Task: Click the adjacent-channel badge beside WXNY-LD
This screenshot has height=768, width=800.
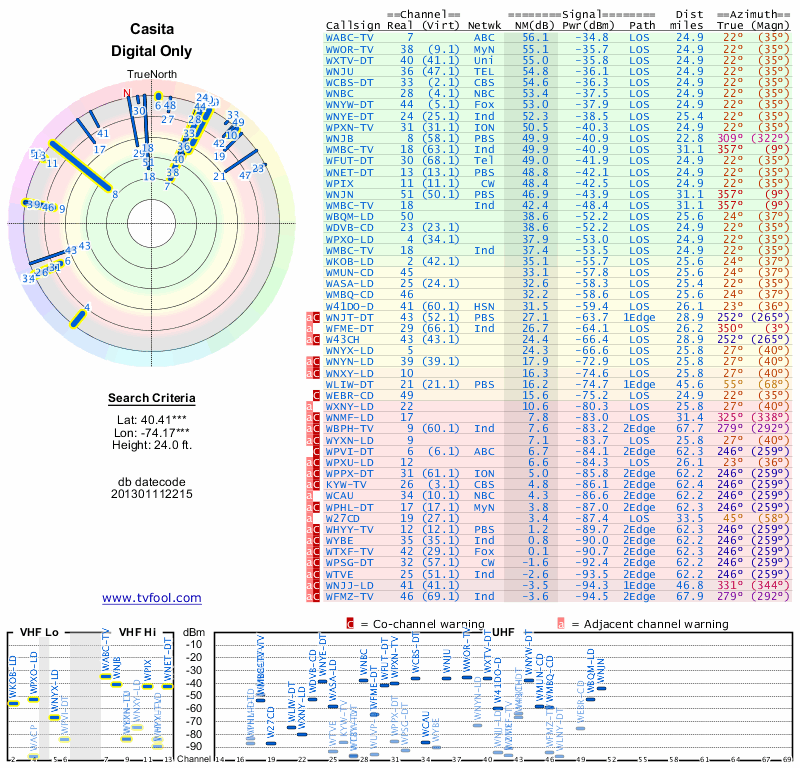Action: tap(309, 407)
